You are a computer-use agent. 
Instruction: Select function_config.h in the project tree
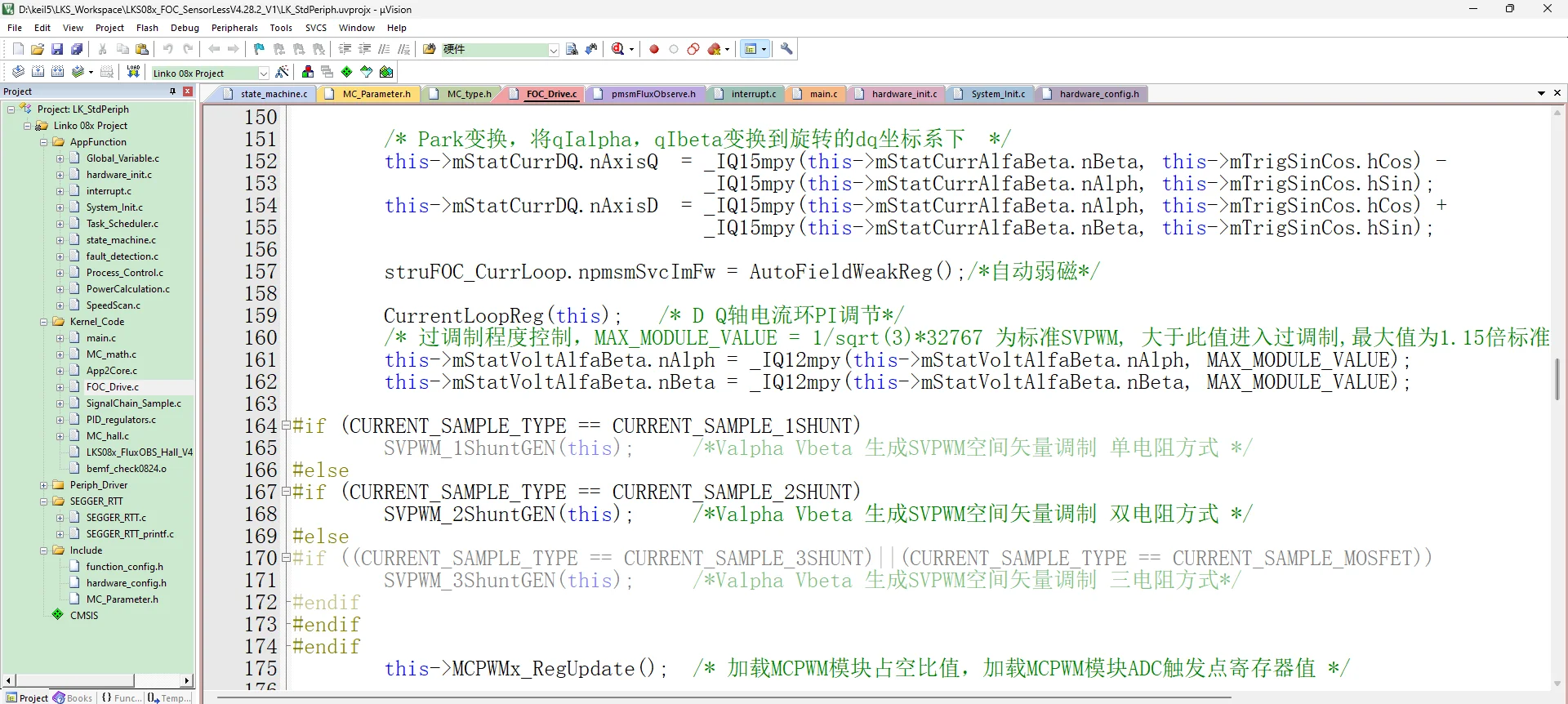point(124,567)
